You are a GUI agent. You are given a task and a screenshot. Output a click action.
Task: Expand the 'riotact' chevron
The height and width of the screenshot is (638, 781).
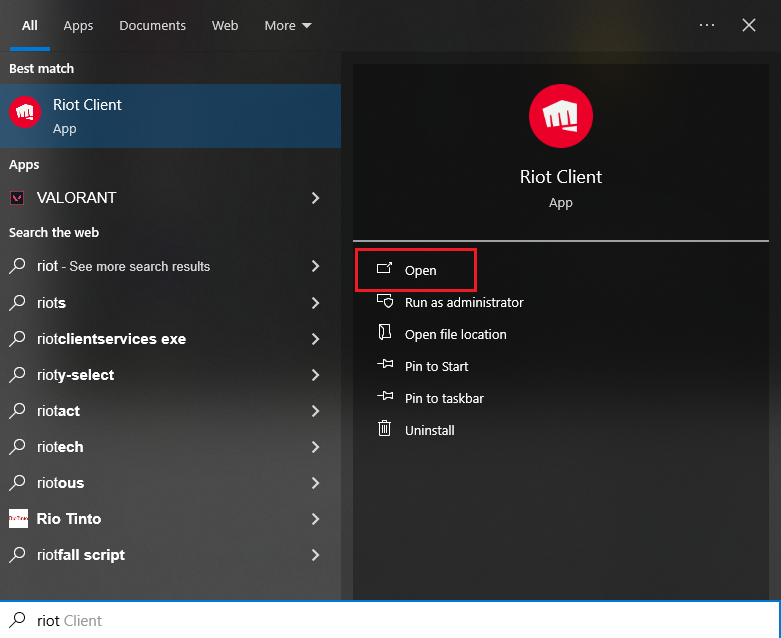click(315, 411)
